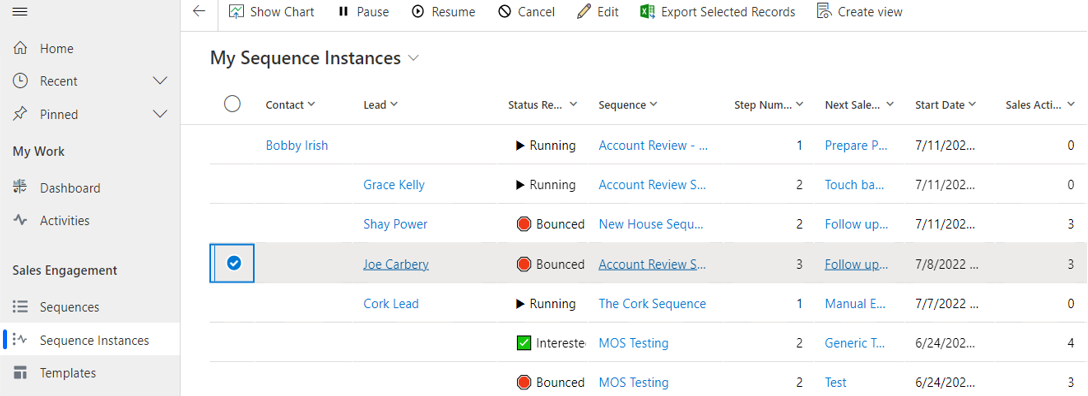1088x396 pixels.
Task: Open the Contact column dropdown
Action: (x=312, y=105)
